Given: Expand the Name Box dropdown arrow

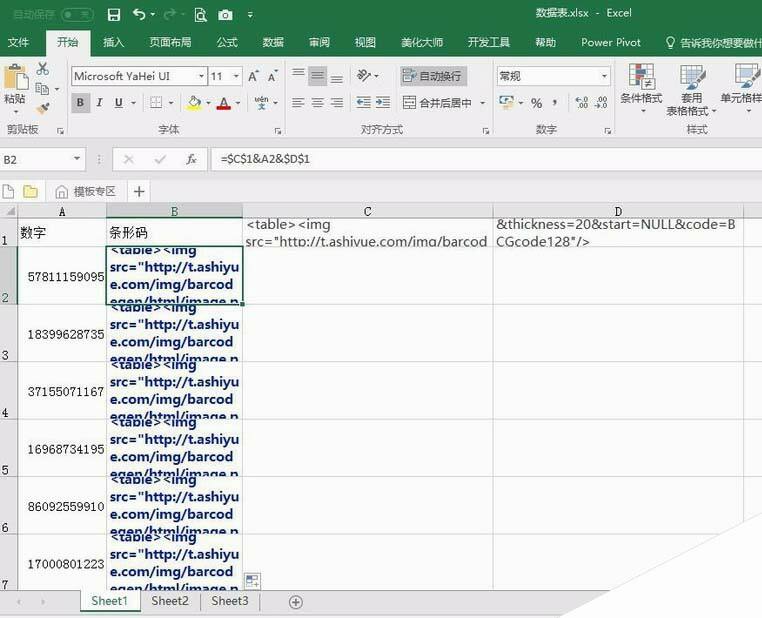Looking at the screenshot, I should point(77,159).
